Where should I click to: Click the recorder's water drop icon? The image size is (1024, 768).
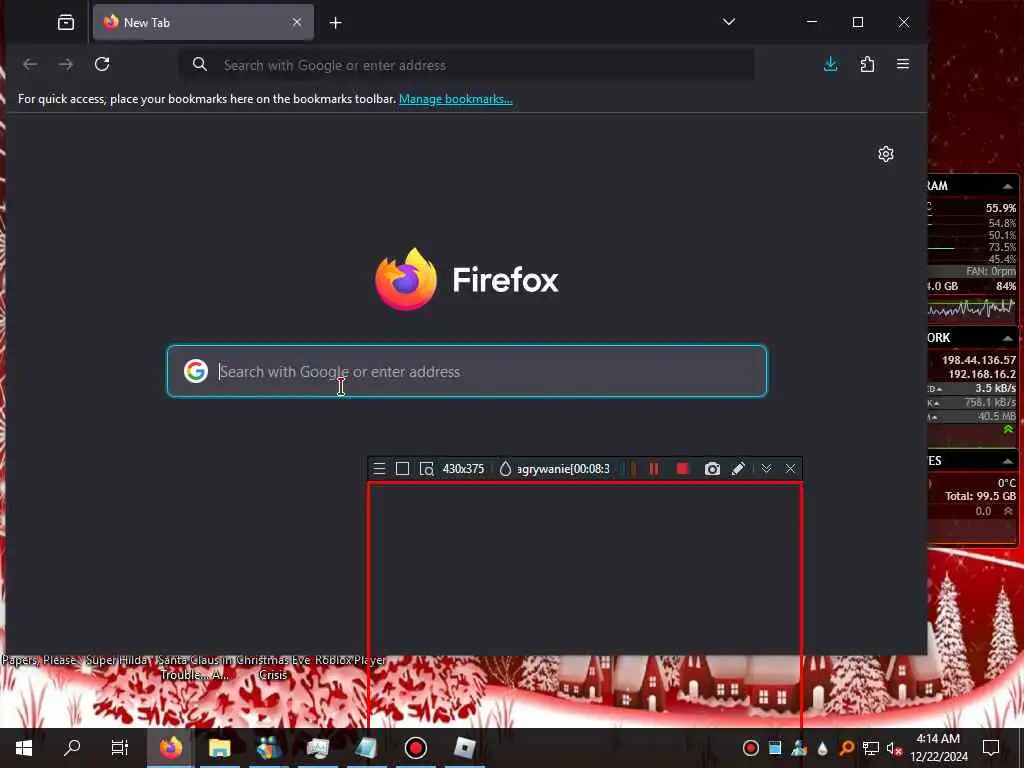(505, 469)
